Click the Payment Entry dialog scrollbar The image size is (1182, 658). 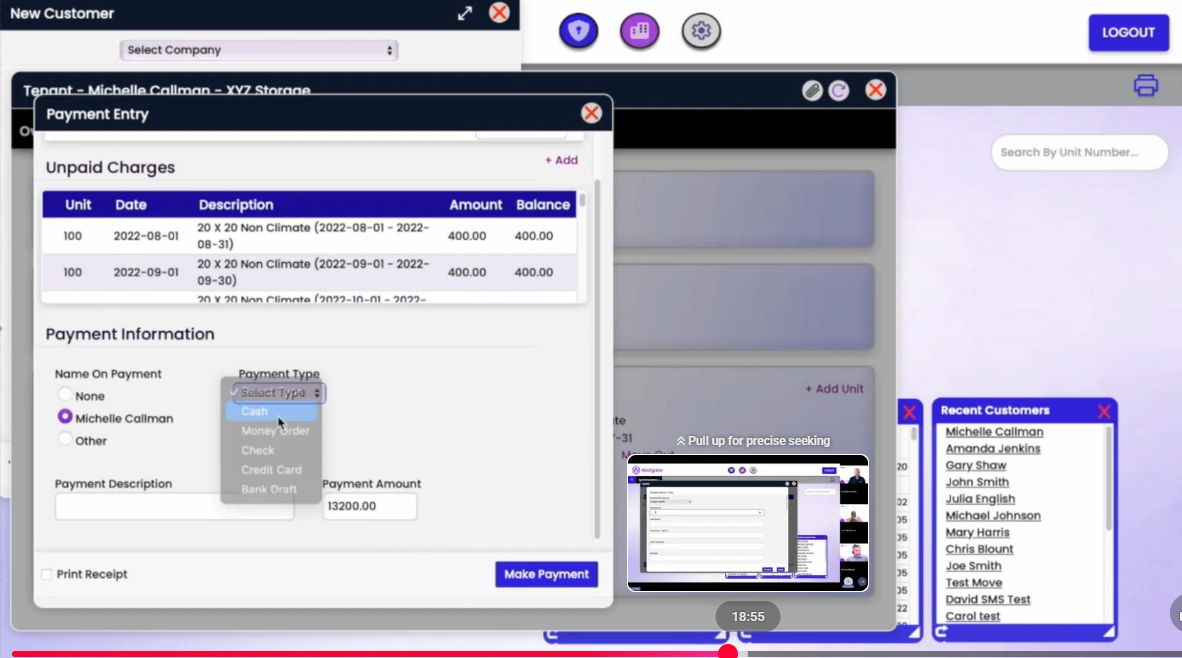597,358
